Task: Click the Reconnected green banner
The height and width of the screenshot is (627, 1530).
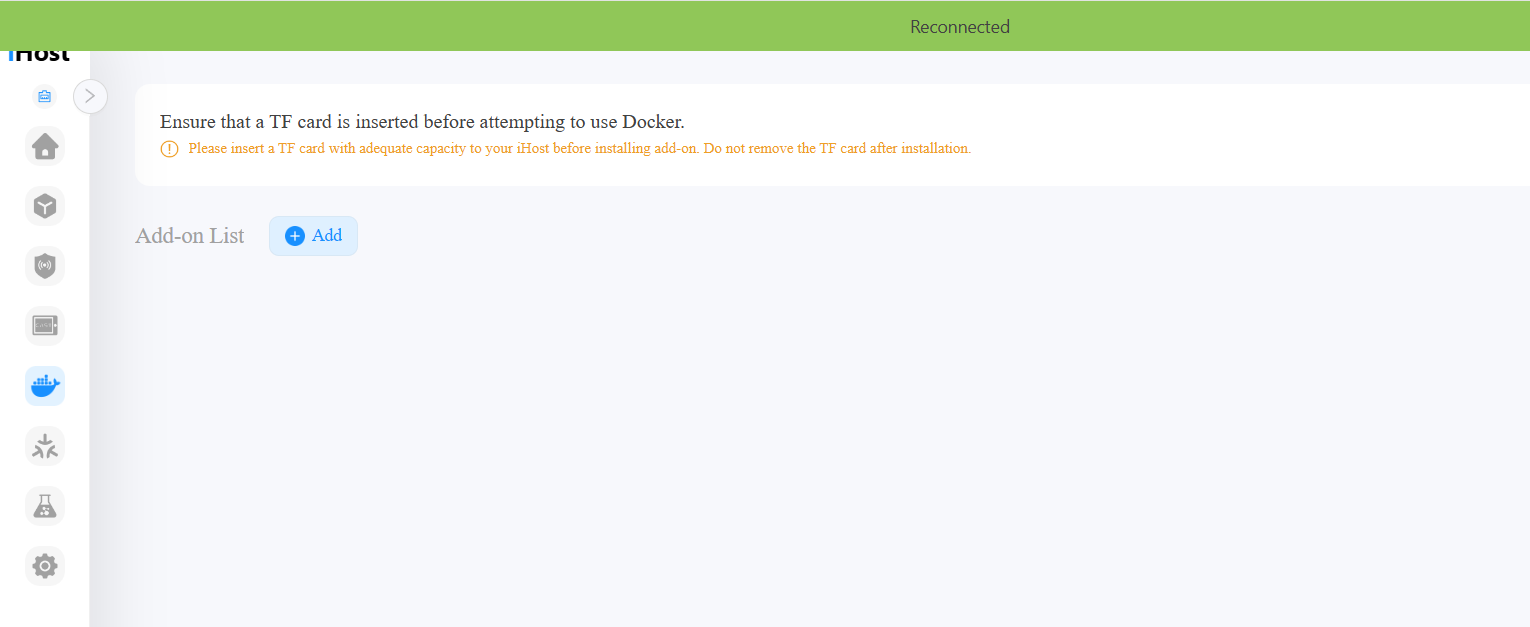Action: [x=765, y=26]
